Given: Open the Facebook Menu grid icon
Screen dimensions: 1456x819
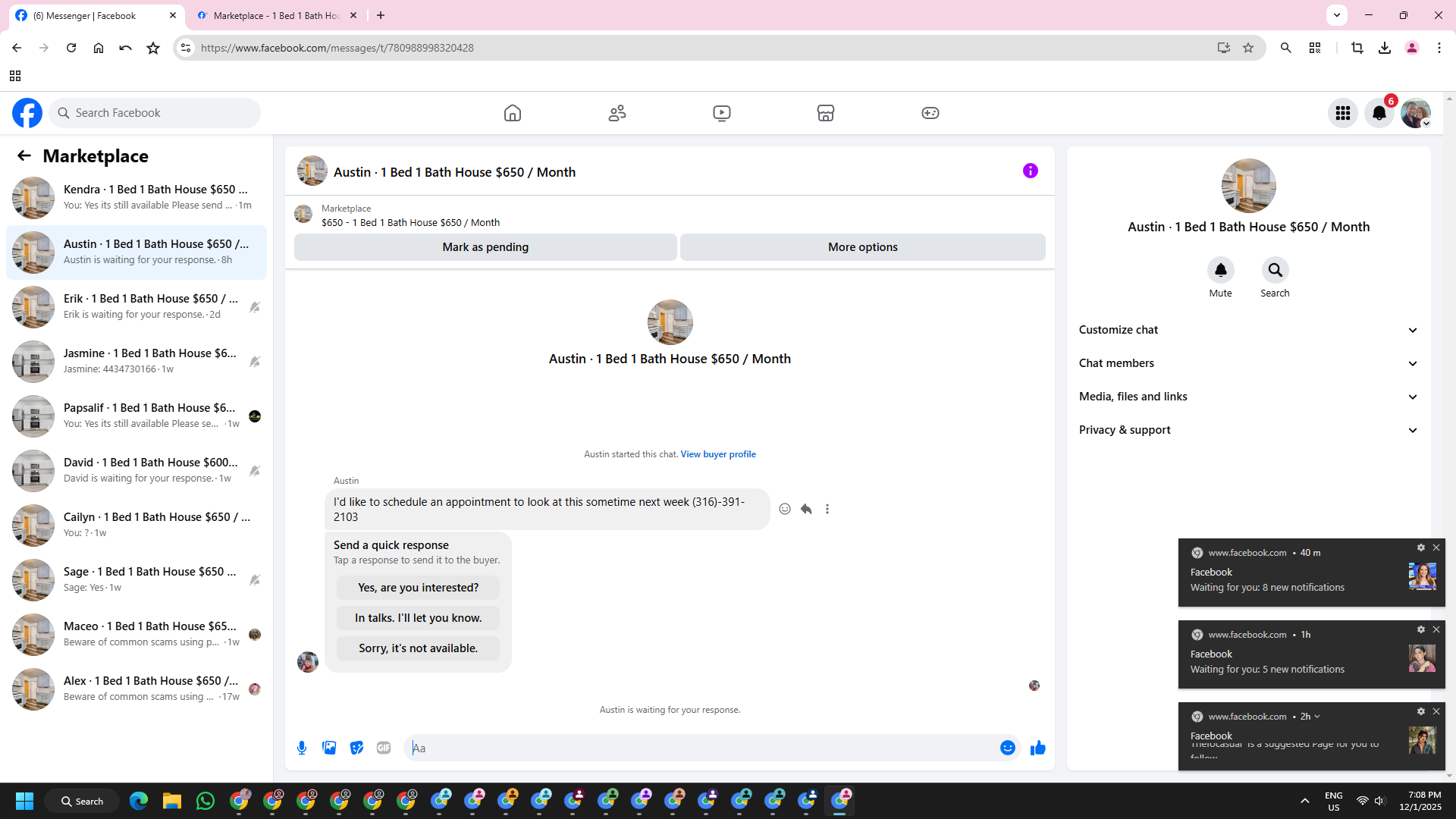Looking at the screenshot, I should (x=1343, y=113).
